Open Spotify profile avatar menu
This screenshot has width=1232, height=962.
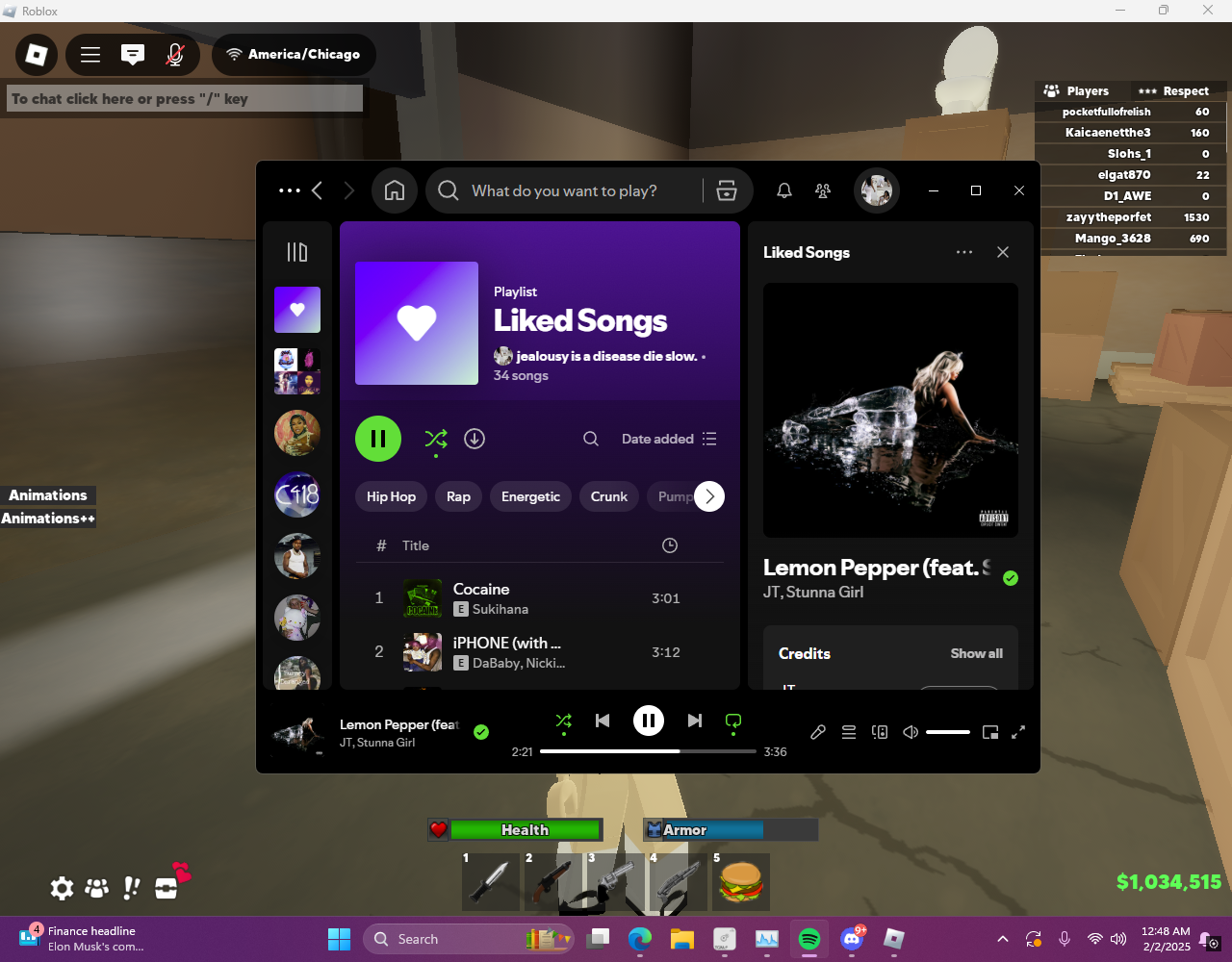[877, 190]
